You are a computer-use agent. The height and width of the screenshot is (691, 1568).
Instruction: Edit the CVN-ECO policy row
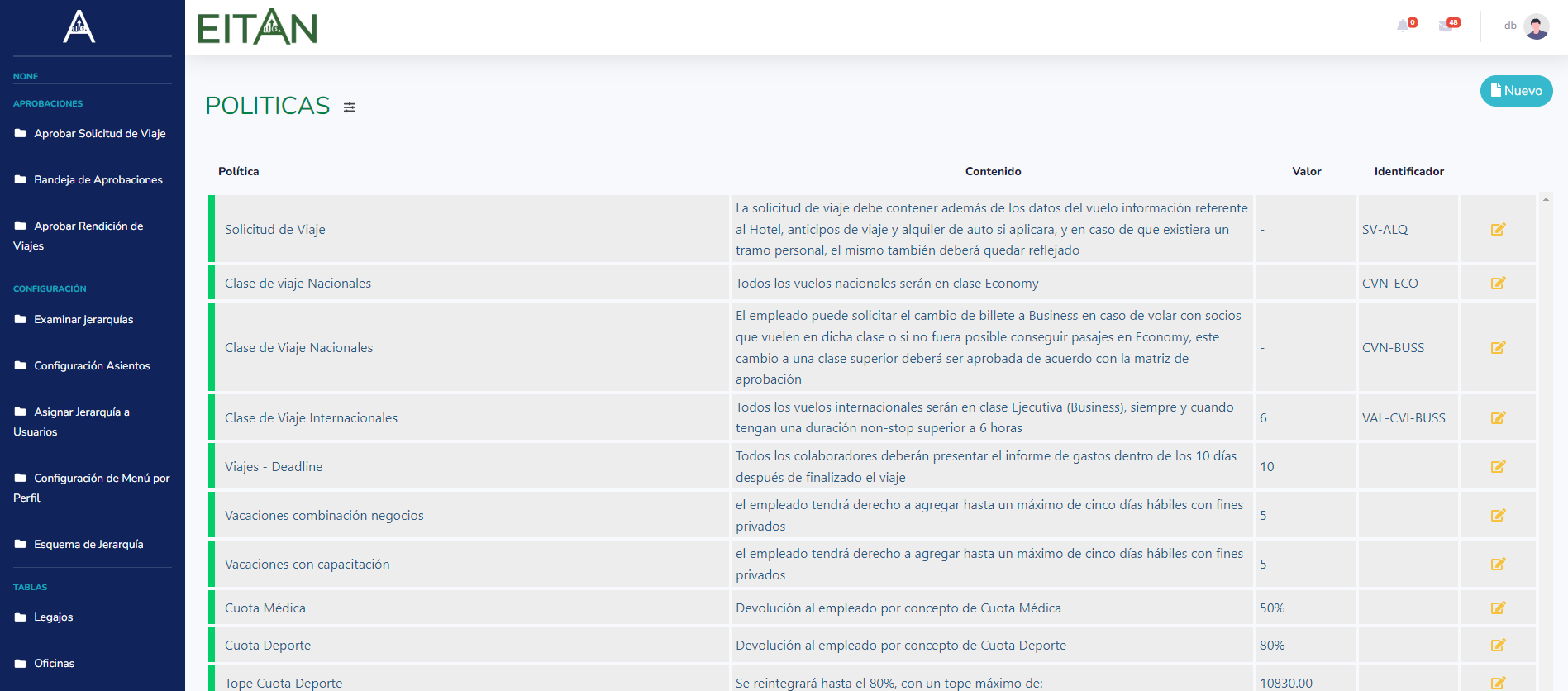click(x=1498, y=284)
